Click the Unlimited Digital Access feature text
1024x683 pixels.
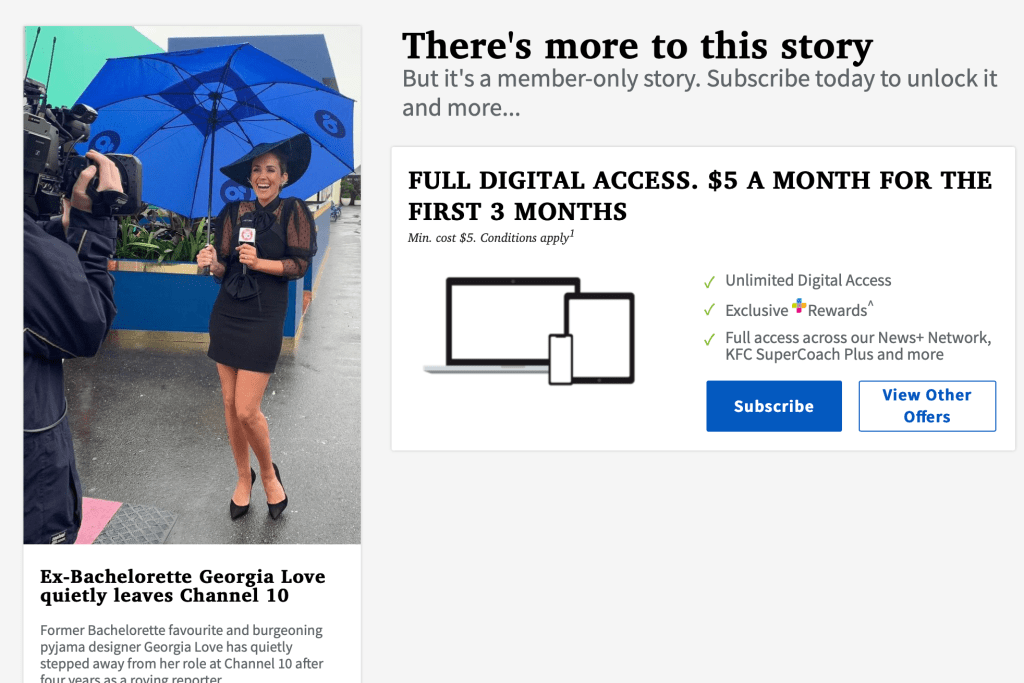pos(808,281)
